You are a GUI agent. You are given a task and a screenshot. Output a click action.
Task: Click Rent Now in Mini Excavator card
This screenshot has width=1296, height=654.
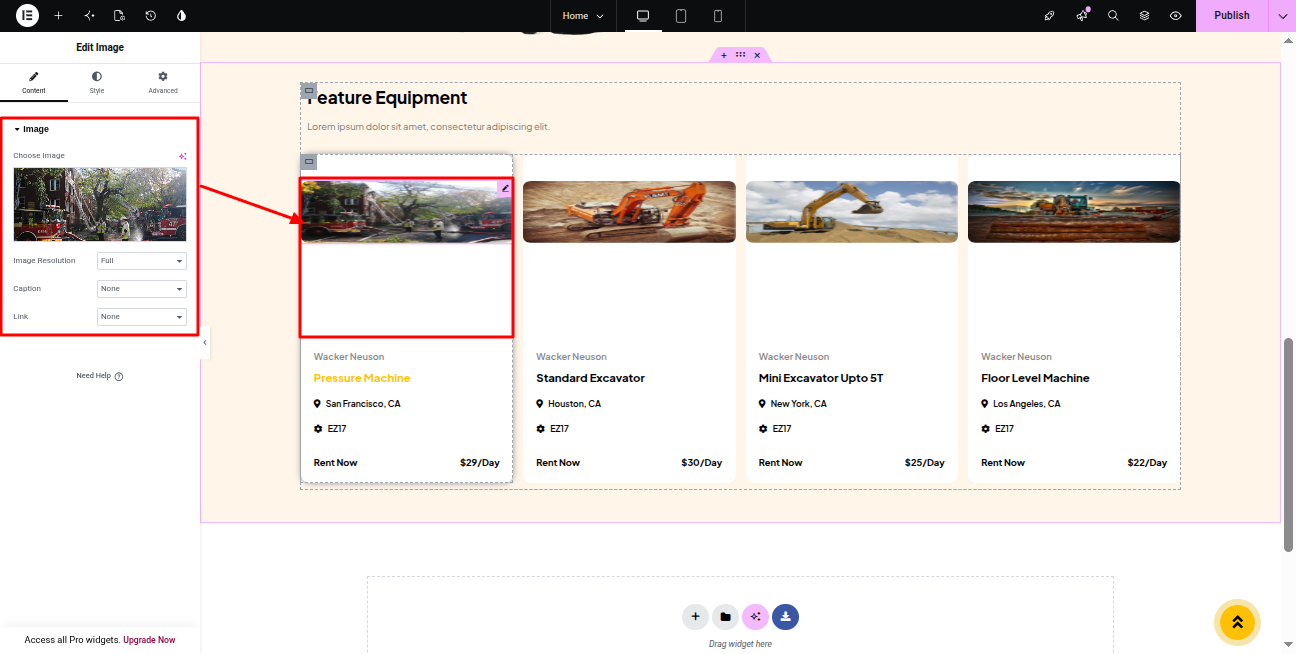point(780,463)
